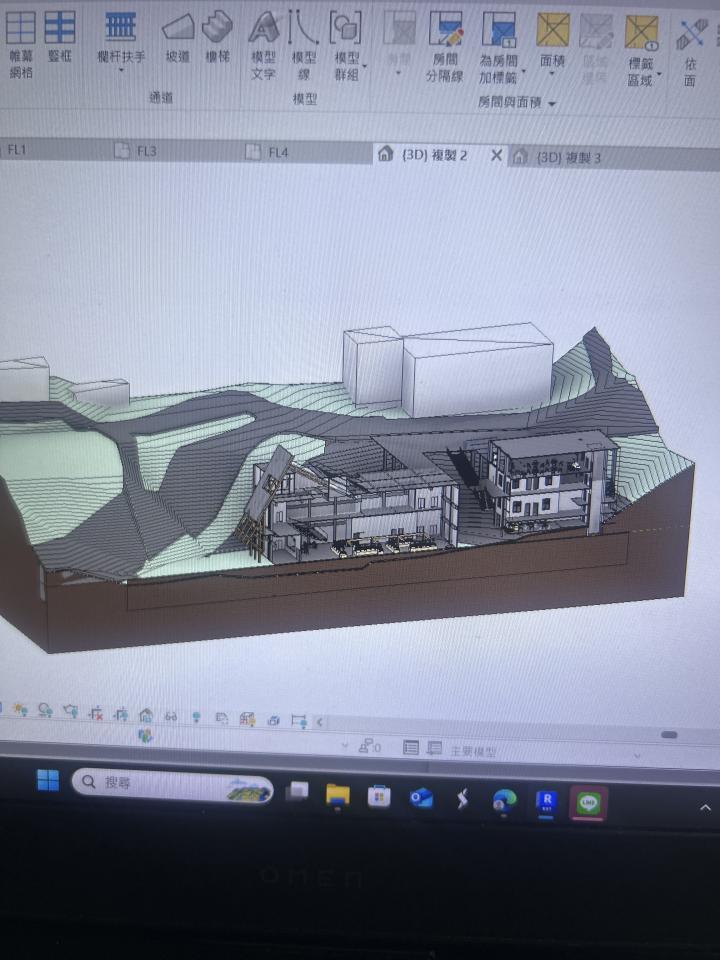
Task: Select the 豎框 mullion tool
Action: 60,40
